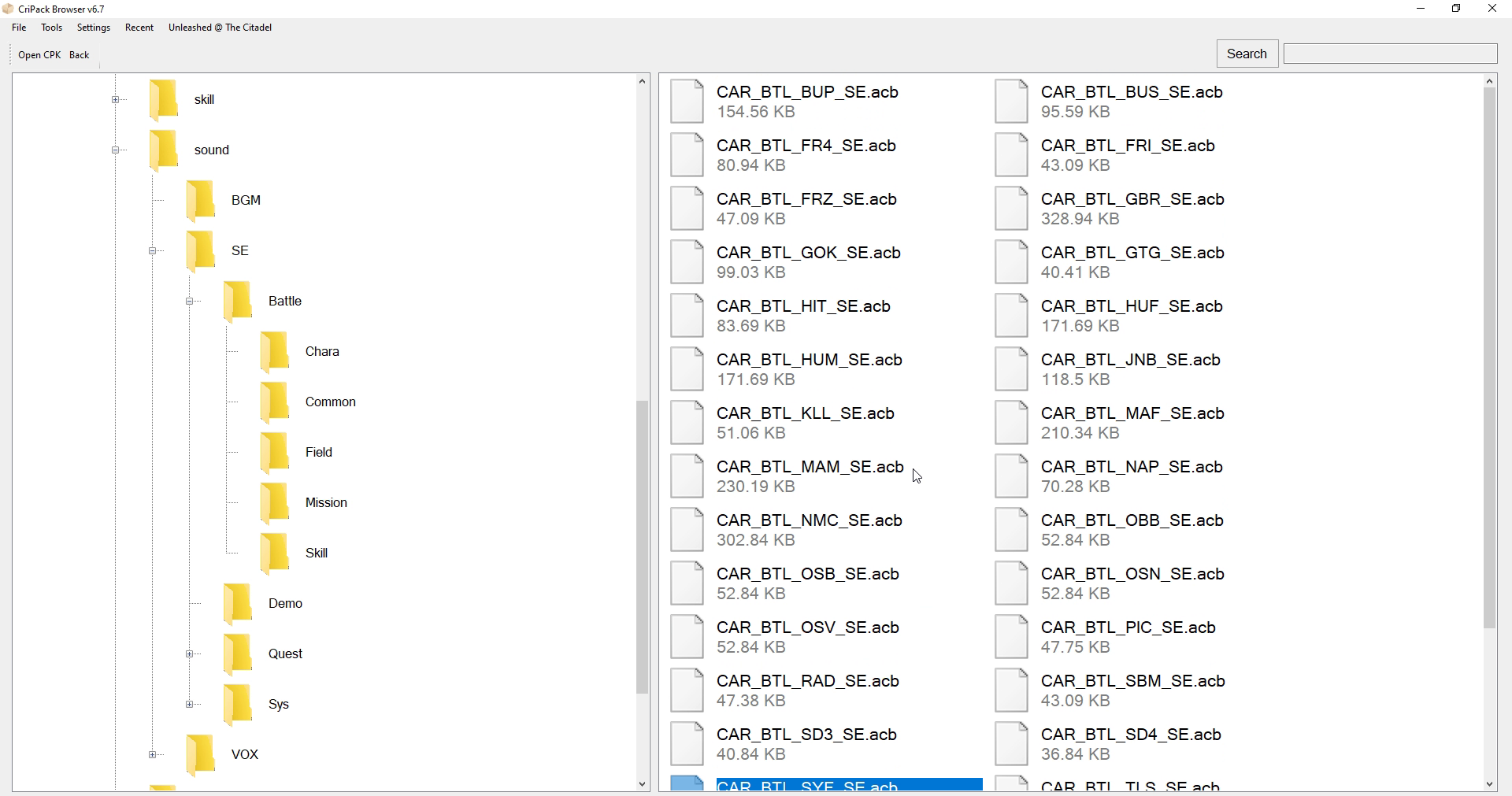The width and height of the screenshot is (1512, 796).
Task: Expand the VOX folder node
Action: point(152,755)
